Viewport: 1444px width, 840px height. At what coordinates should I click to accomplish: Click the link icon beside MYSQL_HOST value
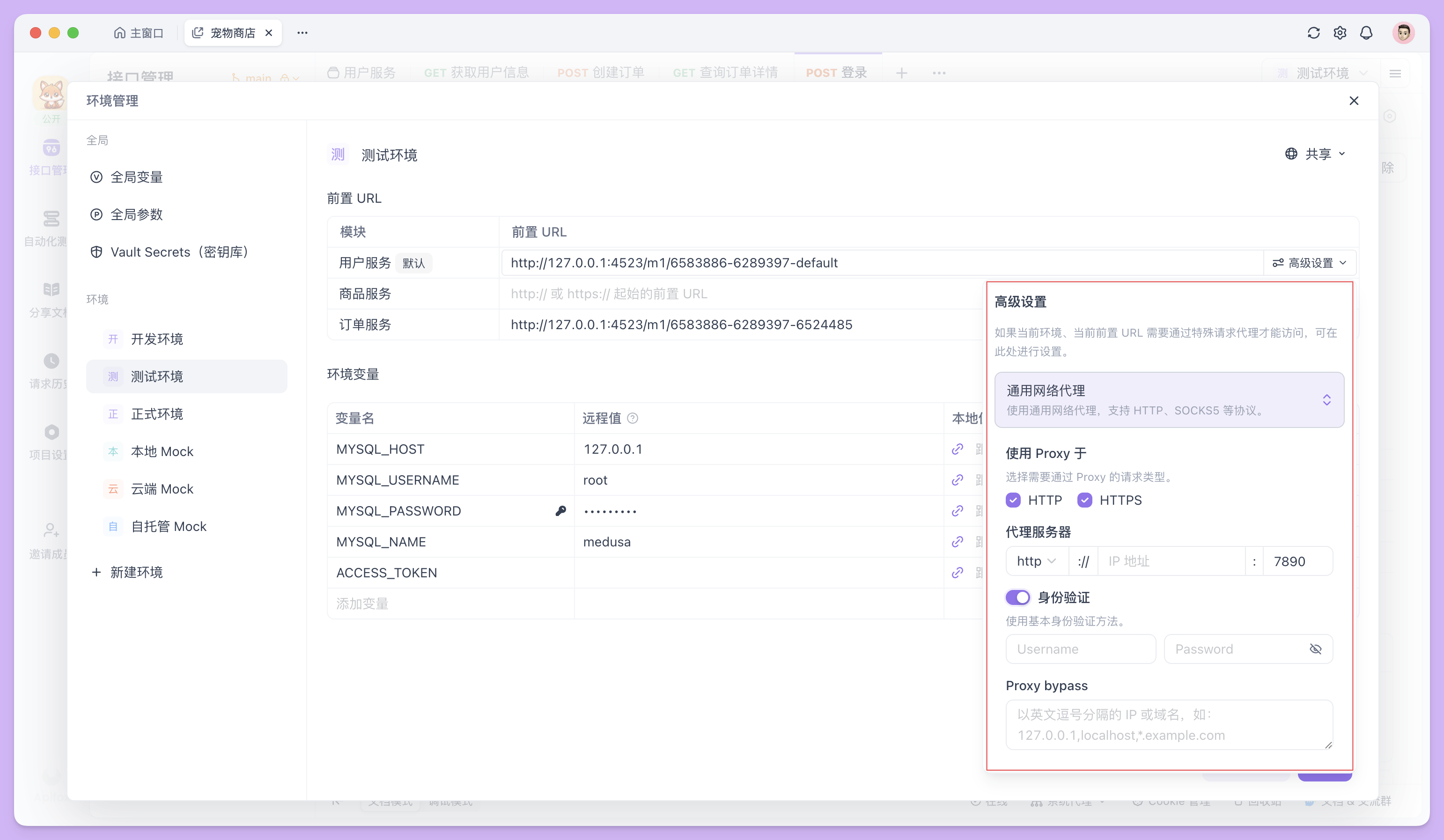click(957, 449)
